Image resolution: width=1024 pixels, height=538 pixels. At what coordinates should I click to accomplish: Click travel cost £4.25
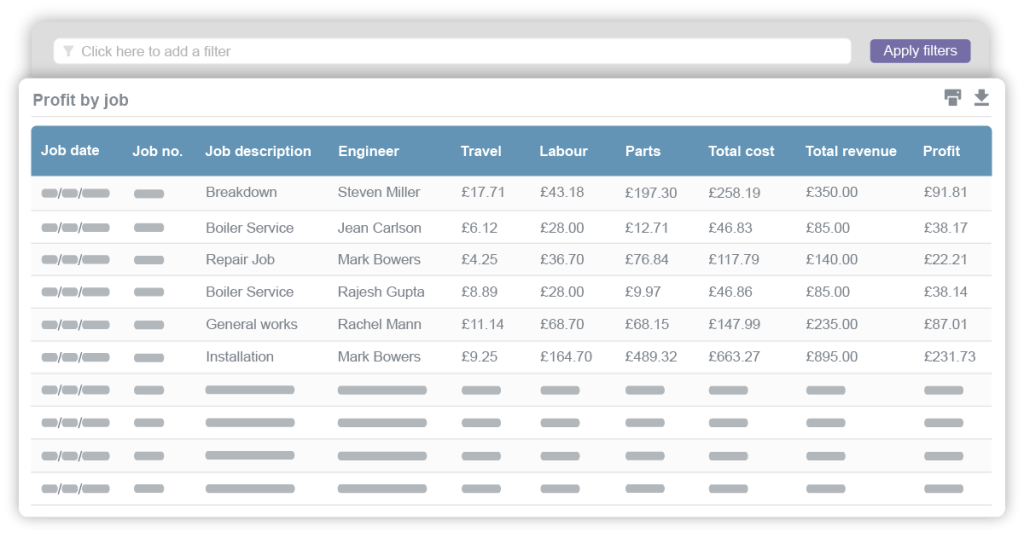(x=479, y=260)
